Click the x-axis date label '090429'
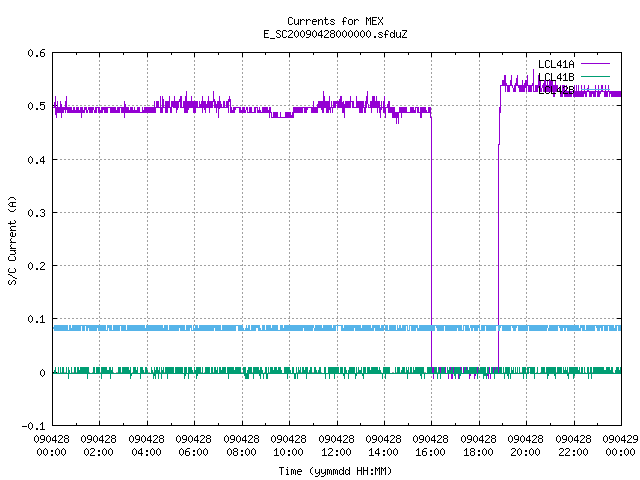Viewport: 640px width, 480px height. [620, 439]
